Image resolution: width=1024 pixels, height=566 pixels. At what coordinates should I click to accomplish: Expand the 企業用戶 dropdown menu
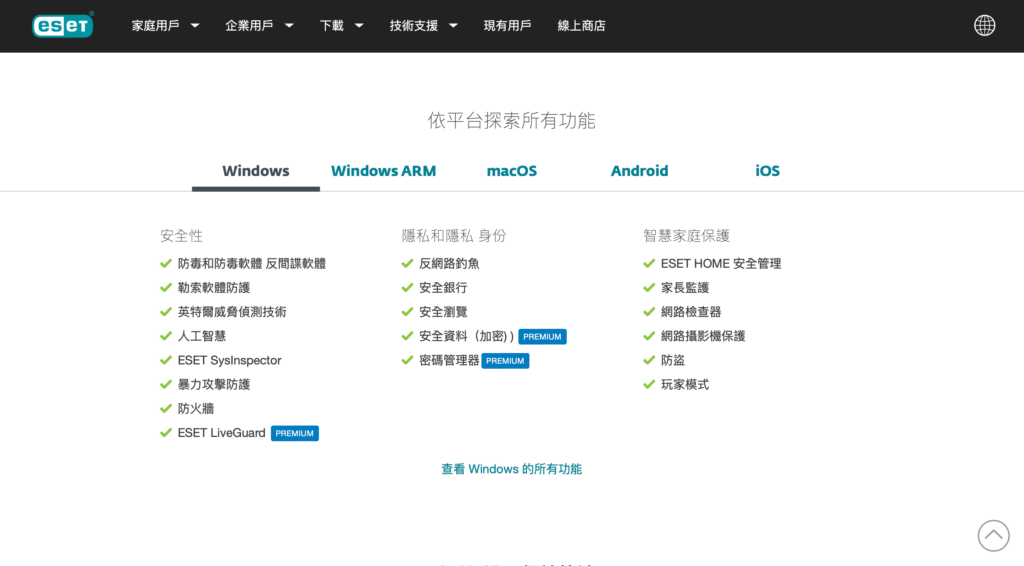[x=259, y=25]
